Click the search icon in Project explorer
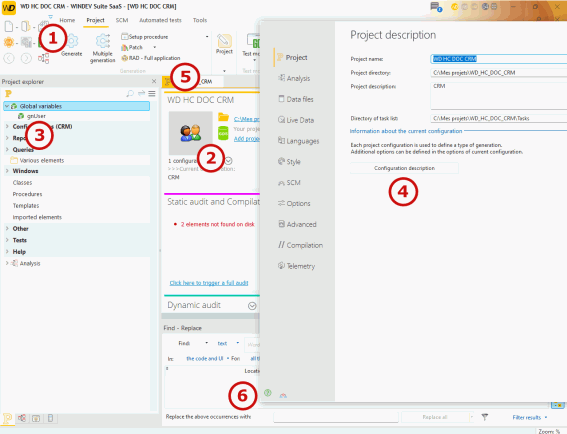Image resolution: width=567 pixels, height=434 pixels. [x=130, y=94]
